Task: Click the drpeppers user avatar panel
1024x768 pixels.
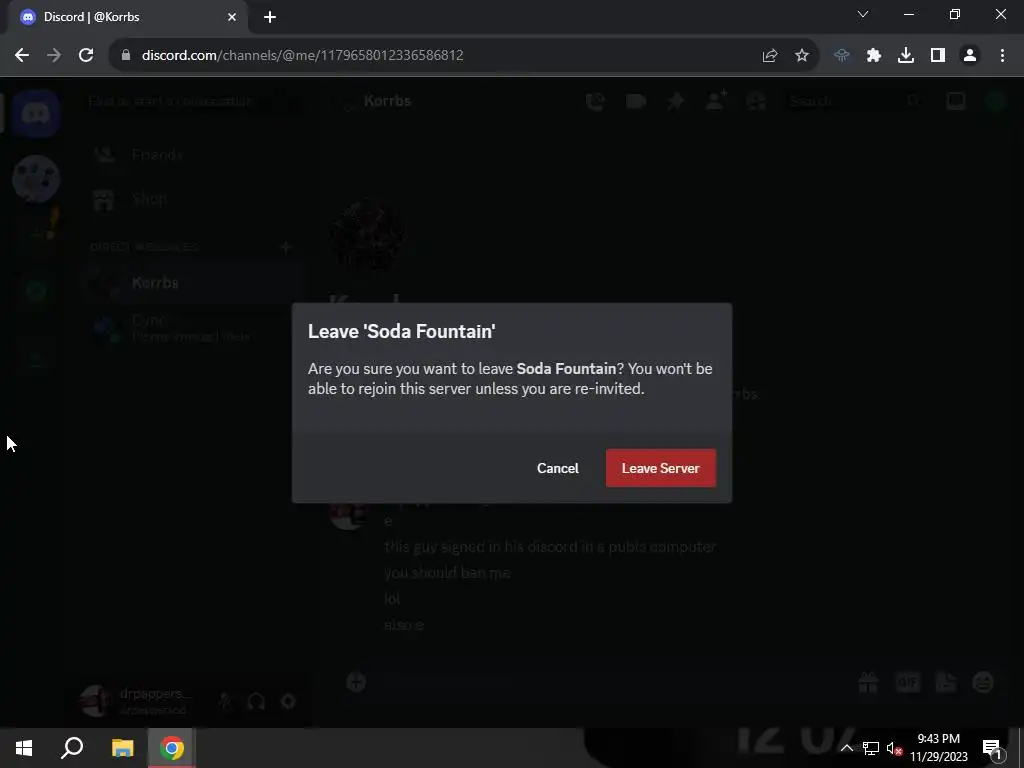Action: coord(137,701)
